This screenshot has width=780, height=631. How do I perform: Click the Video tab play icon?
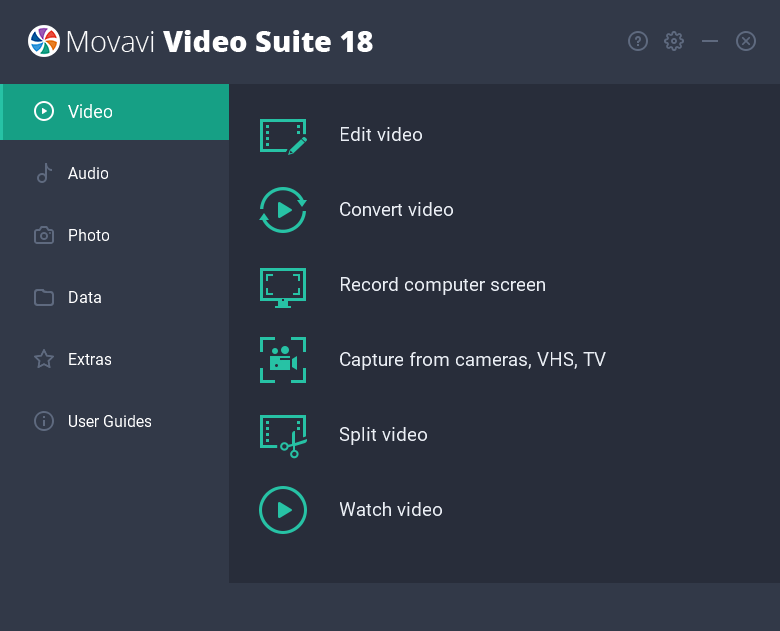point(44,111)
